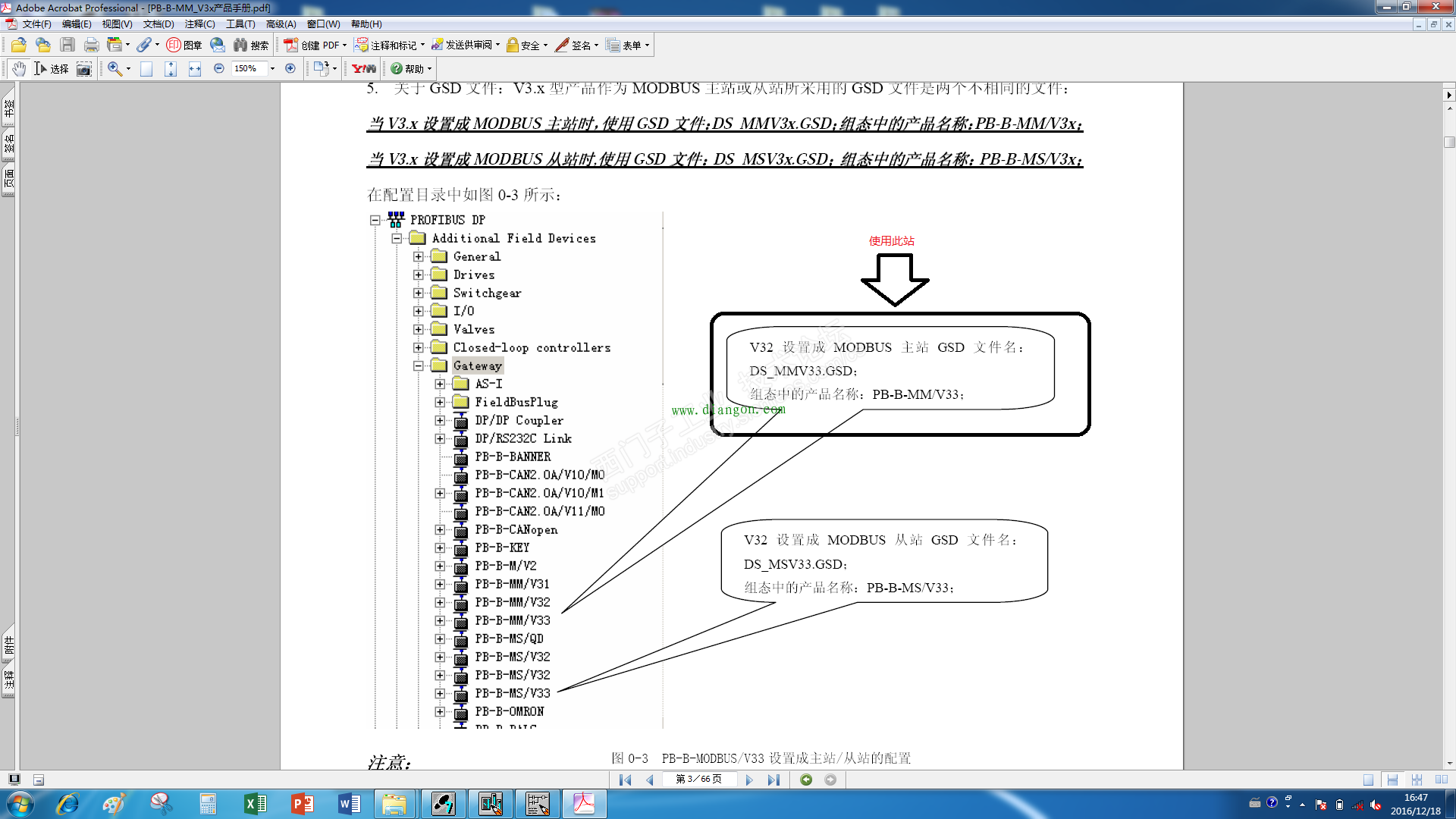This screenshot has width=1456, height=819.
Task: Open the 文档(D) menu
Action: [x=158, y=24]
